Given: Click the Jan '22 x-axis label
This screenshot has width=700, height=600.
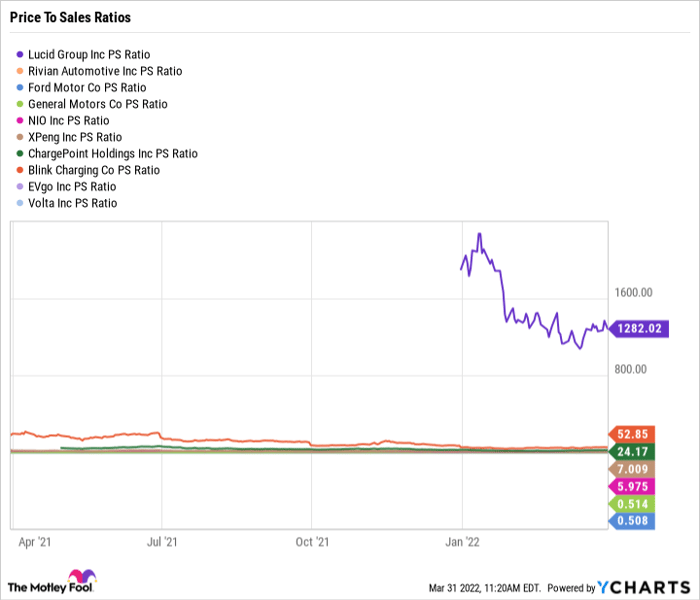Looking at the screenshot, I should [461, 542].
